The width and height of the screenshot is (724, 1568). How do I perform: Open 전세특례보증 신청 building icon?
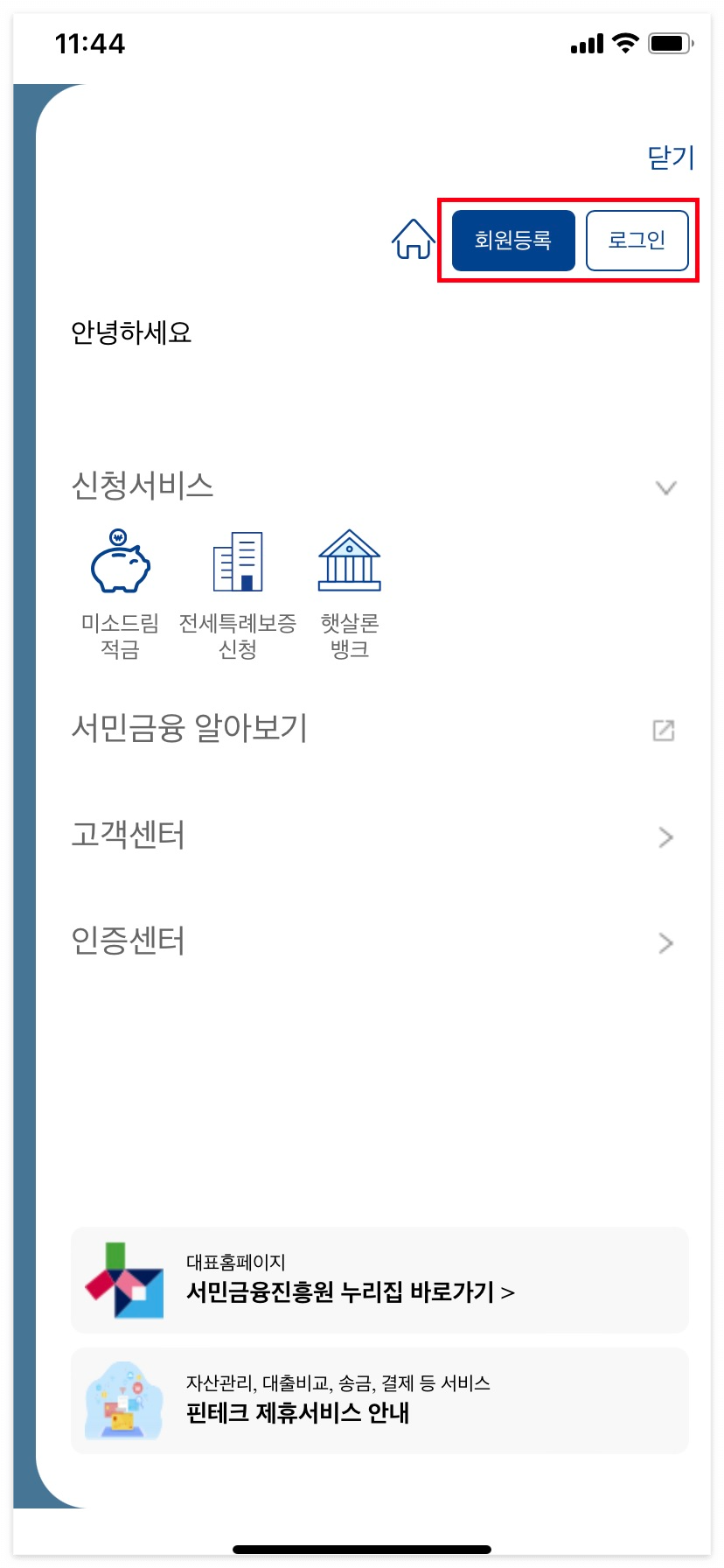pos(238,561)
